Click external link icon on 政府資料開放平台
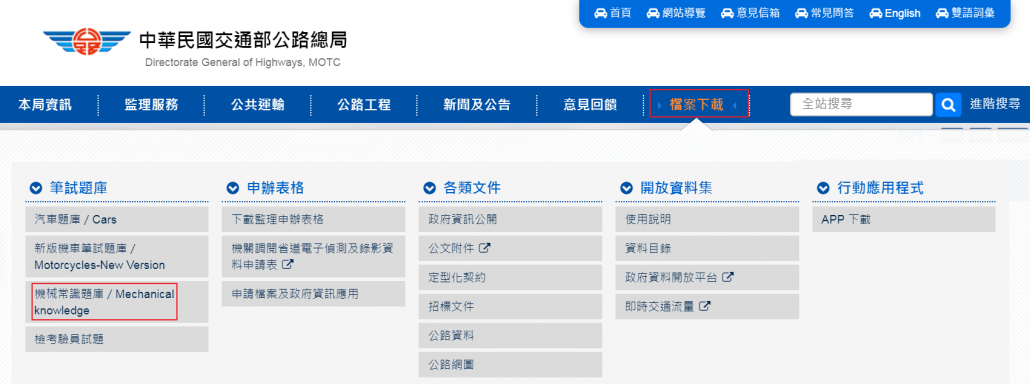 tap(727, 277)
